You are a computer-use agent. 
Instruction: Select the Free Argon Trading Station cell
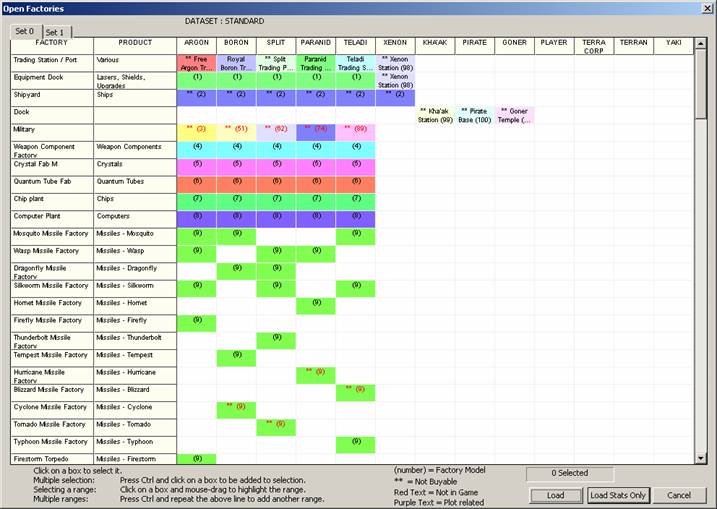pyautogui.click(x=196, y=62)
